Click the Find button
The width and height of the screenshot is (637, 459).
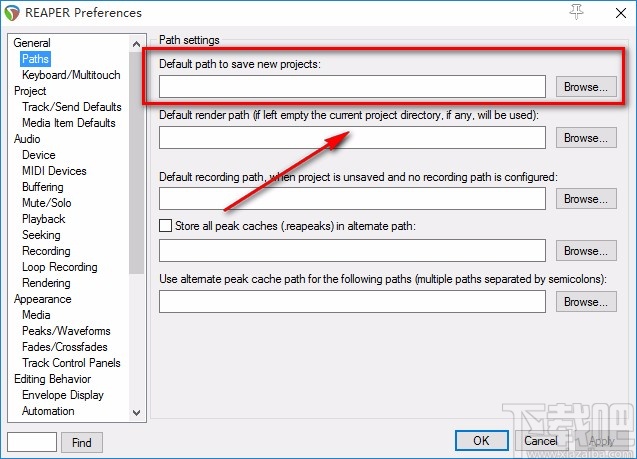tap(82, 442)
